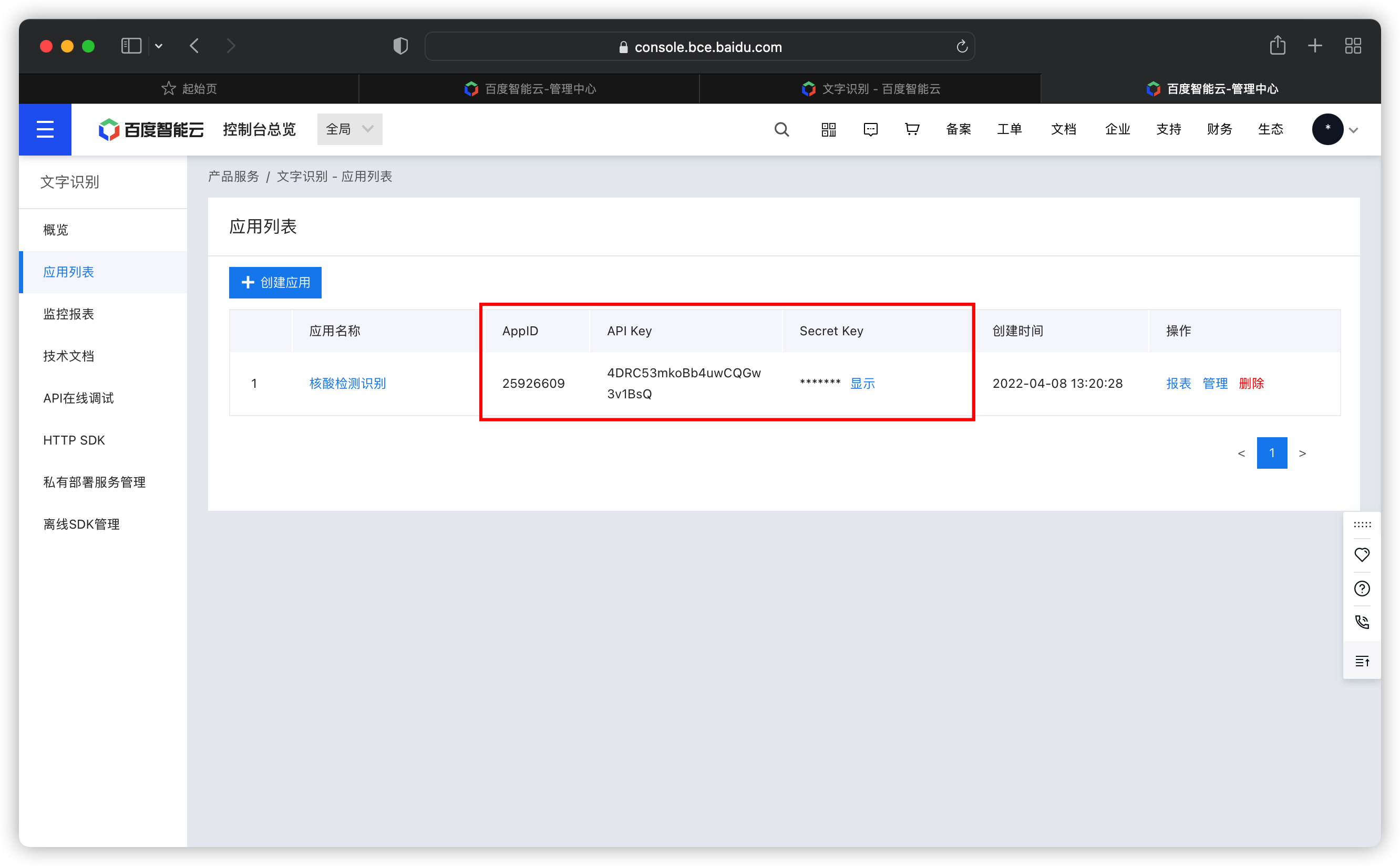
Task: Open the blue hamburger menu
Action: [x=45, y=129]
